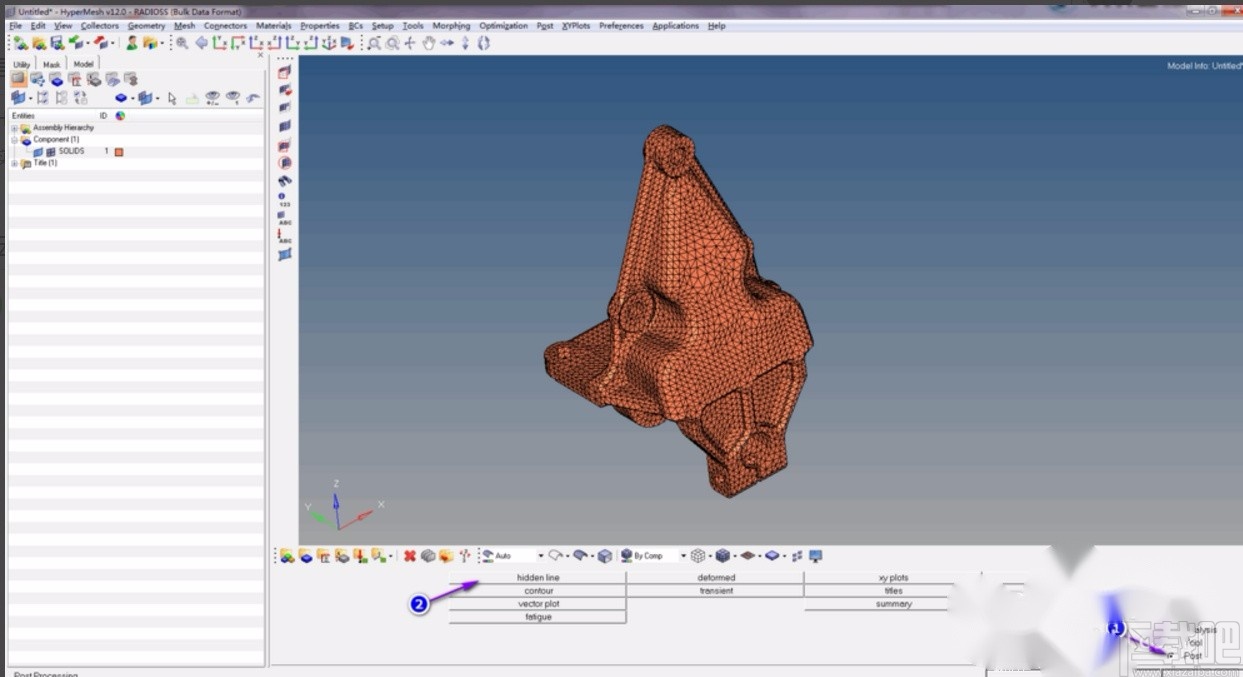Screen dimensions: 1243x677
Task: Click the pan hand tool icon
Action: pyautogui.click(x=428, y=43)
